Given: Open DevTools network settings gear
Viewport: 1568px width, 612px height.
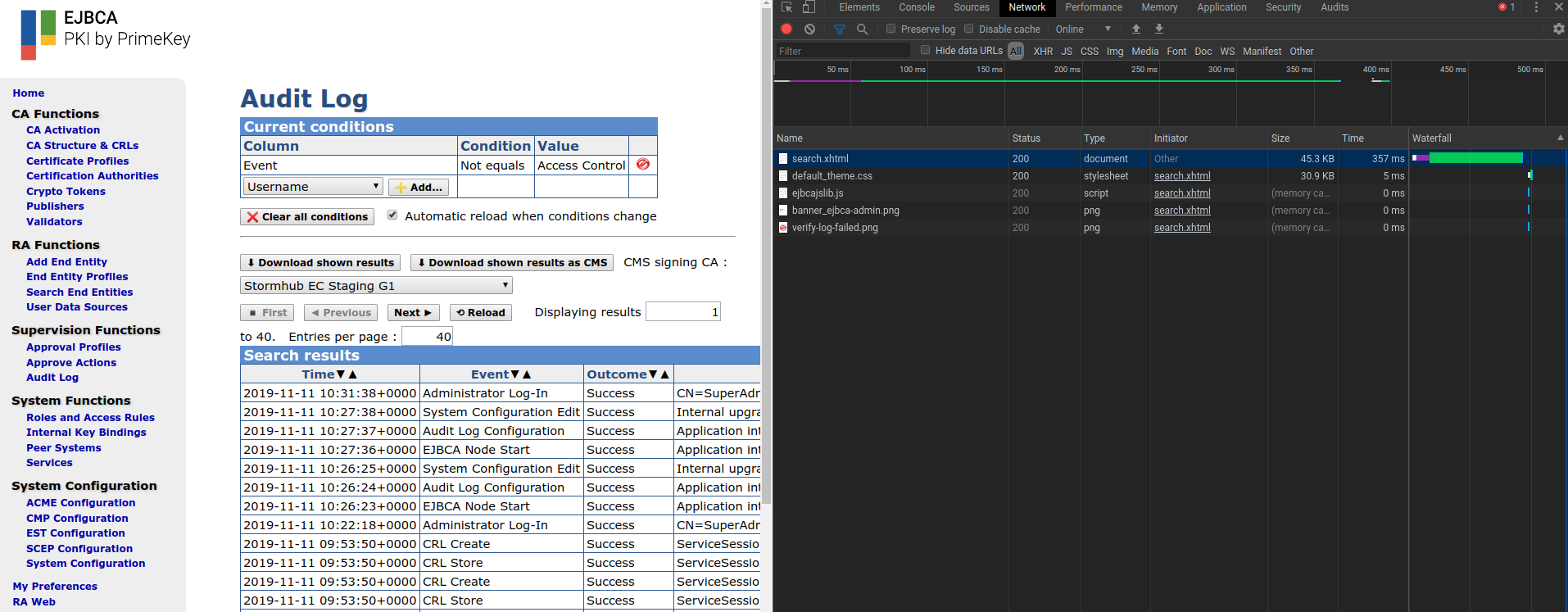Looking at the screenshot, I should tap(1558, 29).
